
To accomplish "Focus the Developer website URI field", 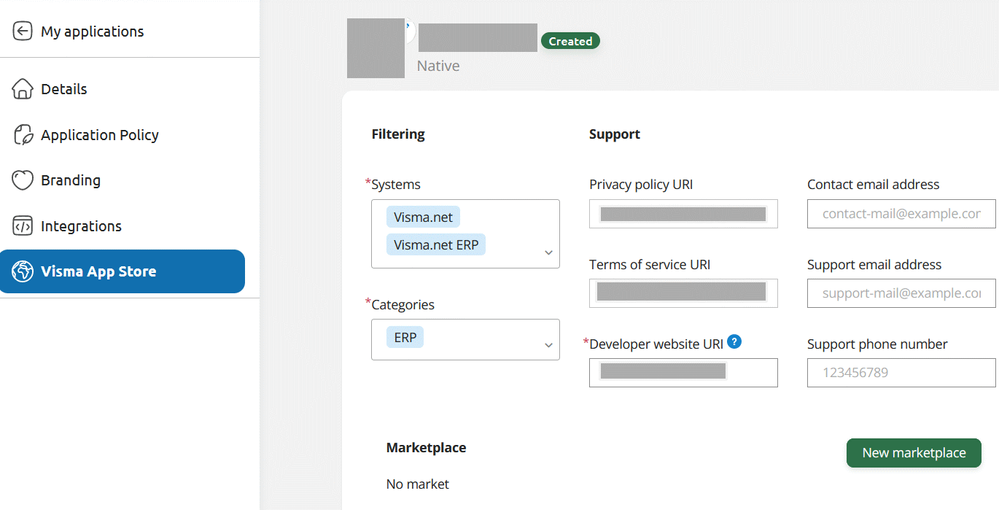I will (683, 372).
